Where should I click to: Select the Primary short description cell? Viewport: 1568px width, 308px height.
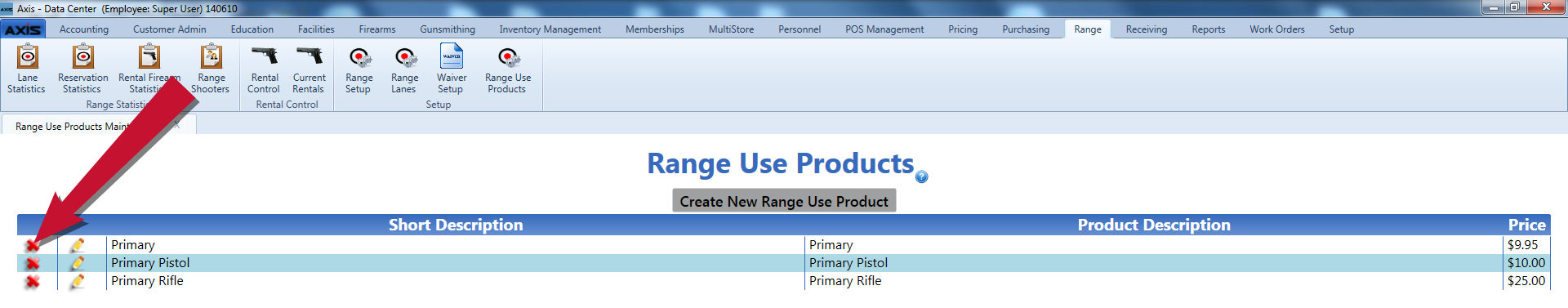pos(456,245)
